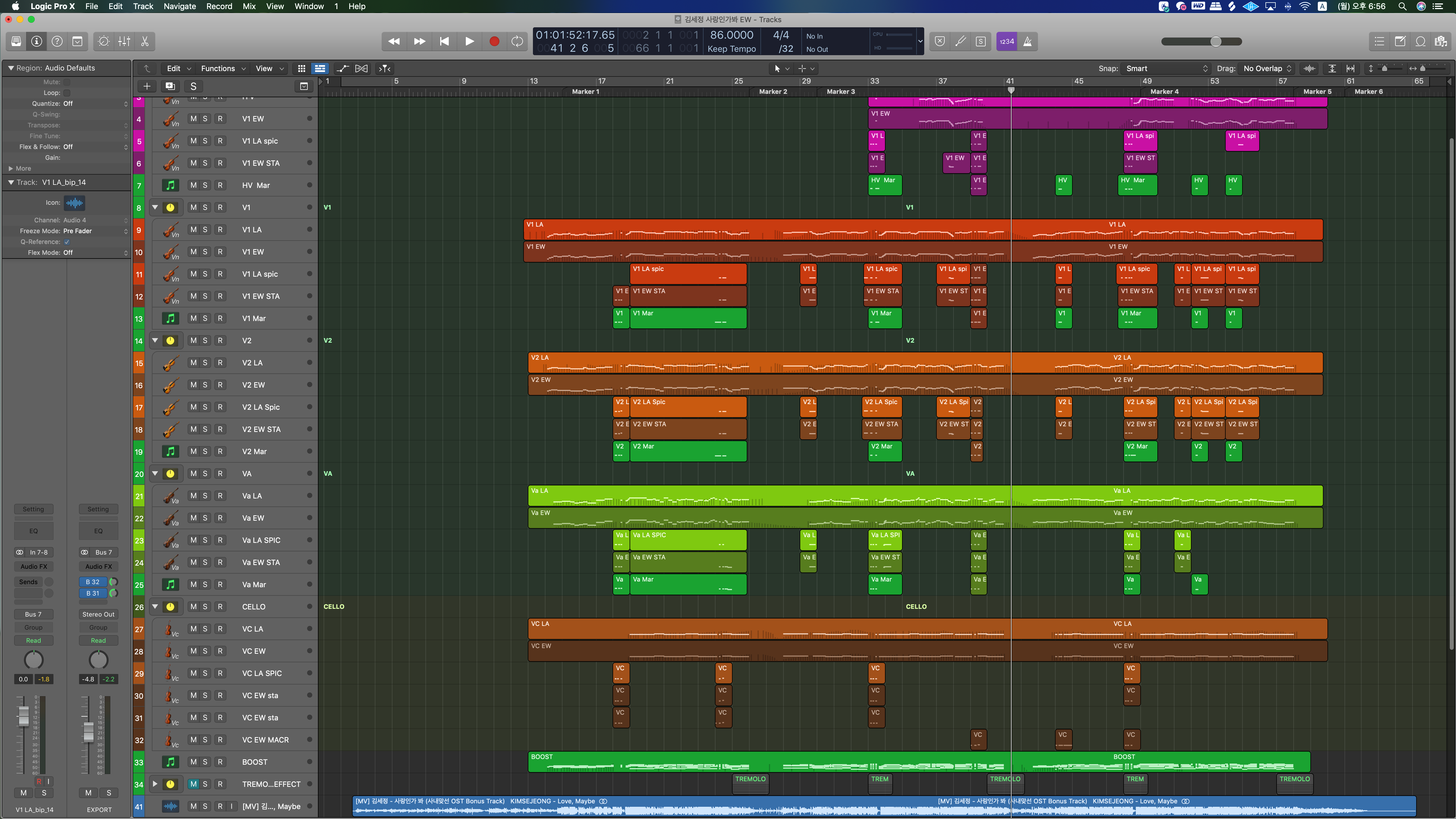Toggle the Cycle loop button
The height and width of the screenshot is (819, 1456).
pos(517,41)
